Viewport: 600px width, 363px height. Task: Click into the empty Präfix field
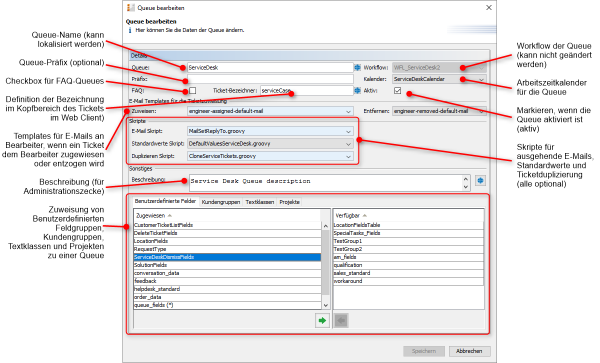click(270, 79)
